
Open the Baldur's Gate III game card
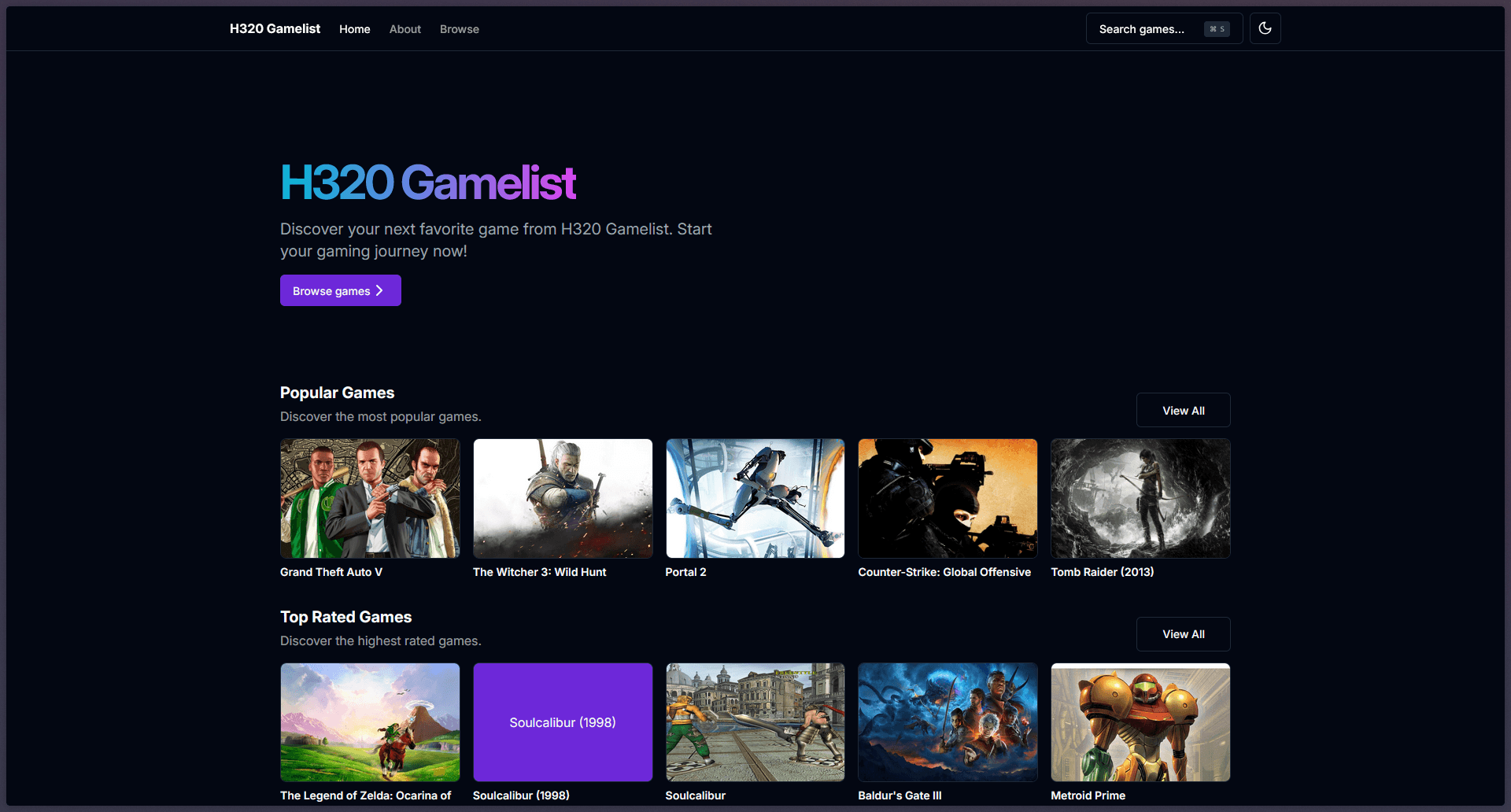click(x=948, y=722)
